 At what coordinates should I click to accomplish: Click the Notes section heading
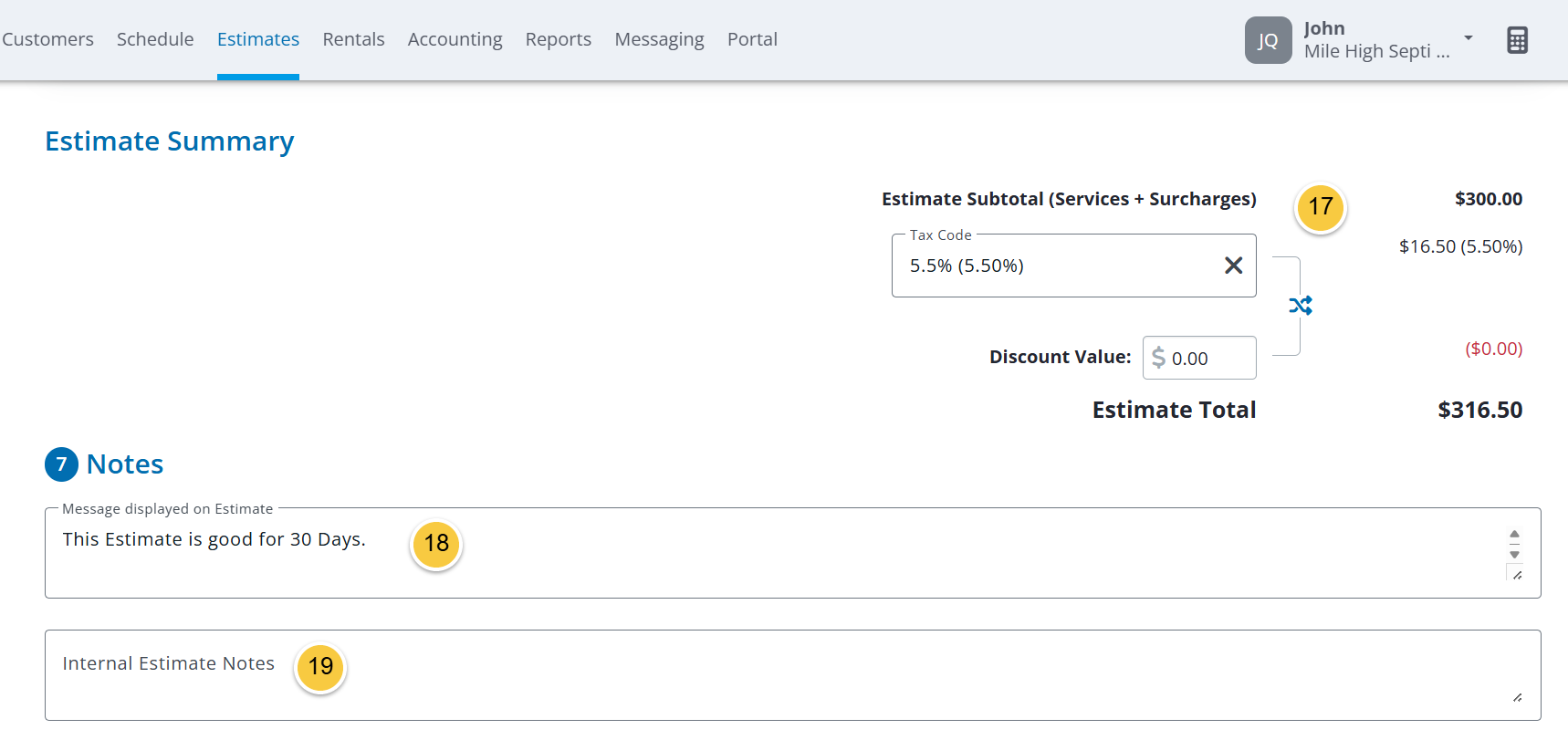tap(125, 464)
